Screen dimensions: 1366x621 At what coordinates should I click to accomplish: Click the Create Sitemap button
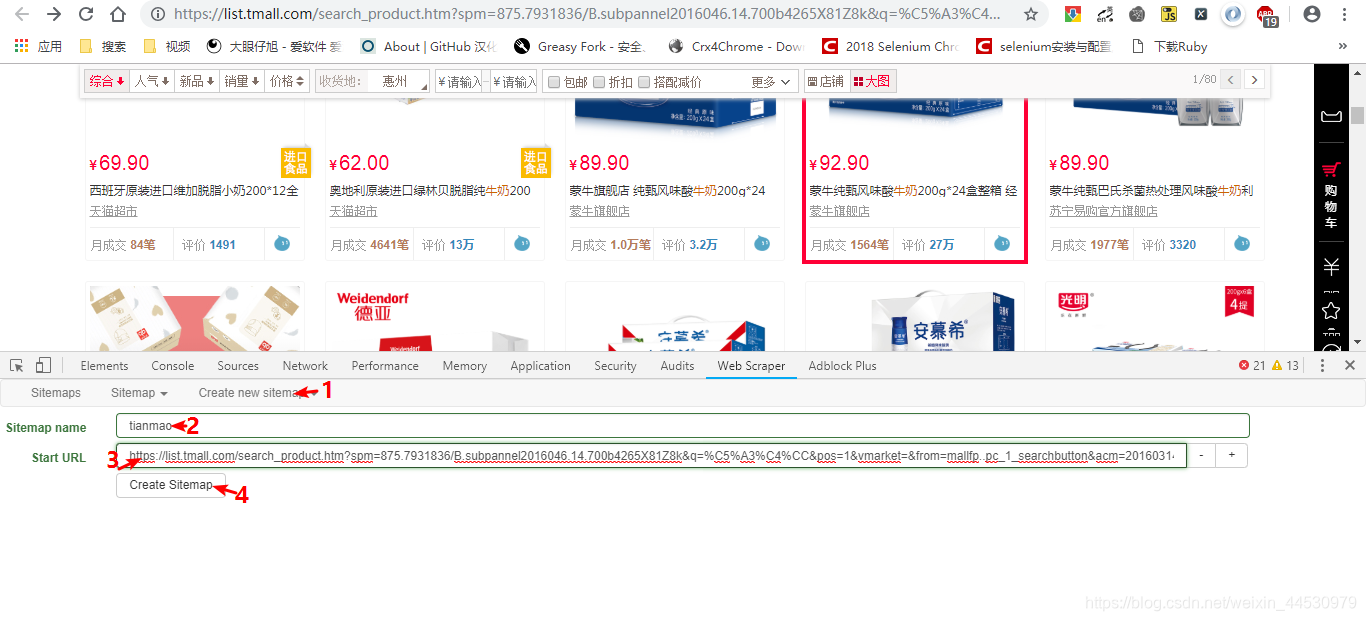coord(171,485)
